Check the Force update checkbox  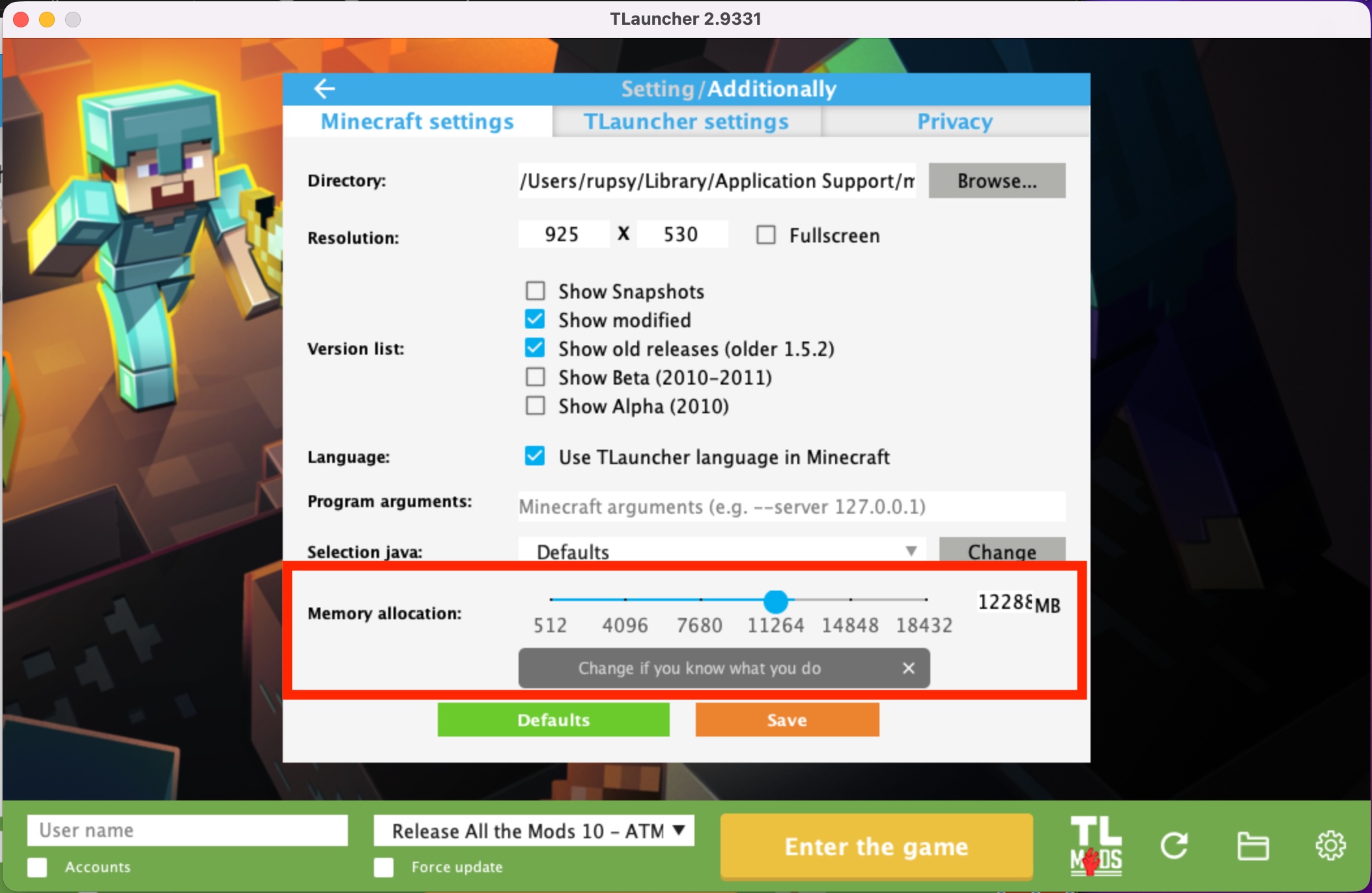click(384, 867)
